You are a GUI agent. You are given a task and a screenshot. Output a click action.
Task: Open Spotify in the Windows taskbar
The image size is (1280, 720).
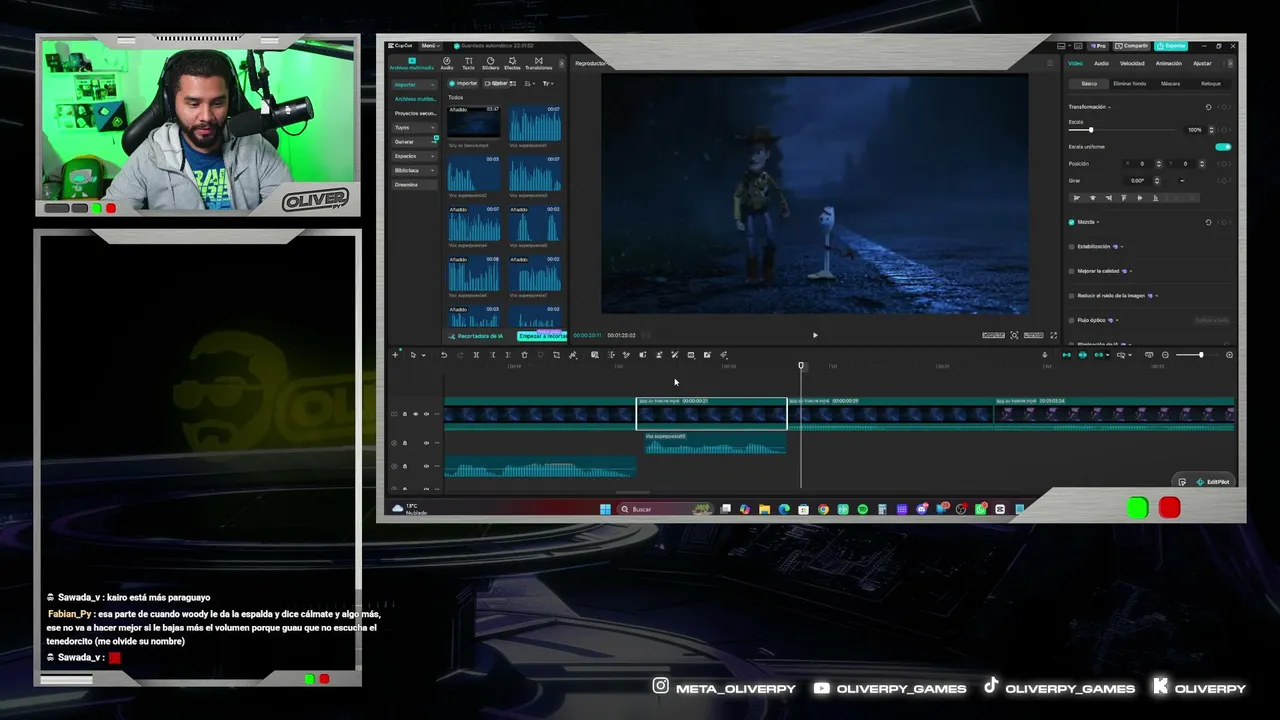point(862,509)
